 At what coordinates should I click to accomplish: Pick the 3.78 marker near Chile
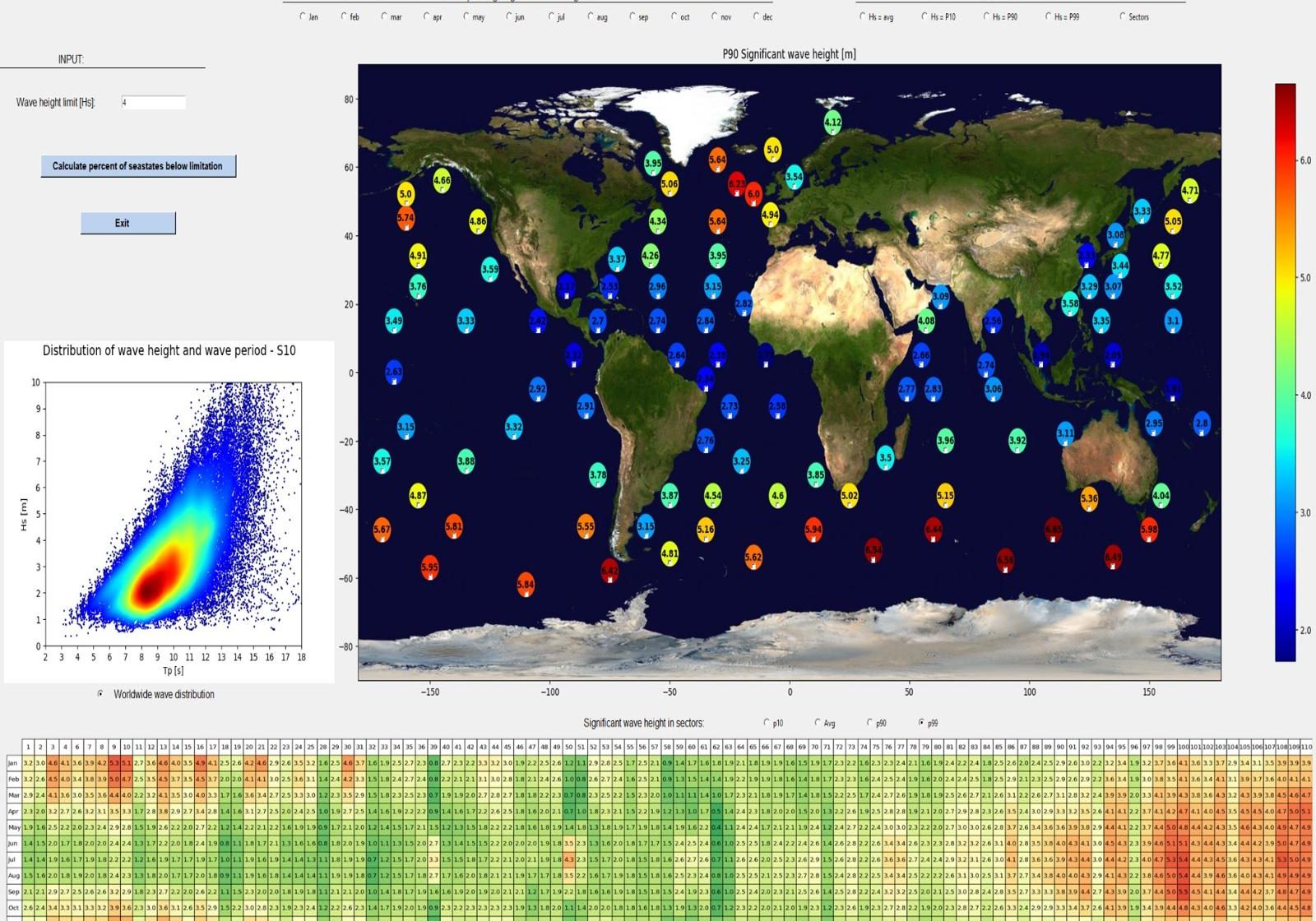click(598, 475)
